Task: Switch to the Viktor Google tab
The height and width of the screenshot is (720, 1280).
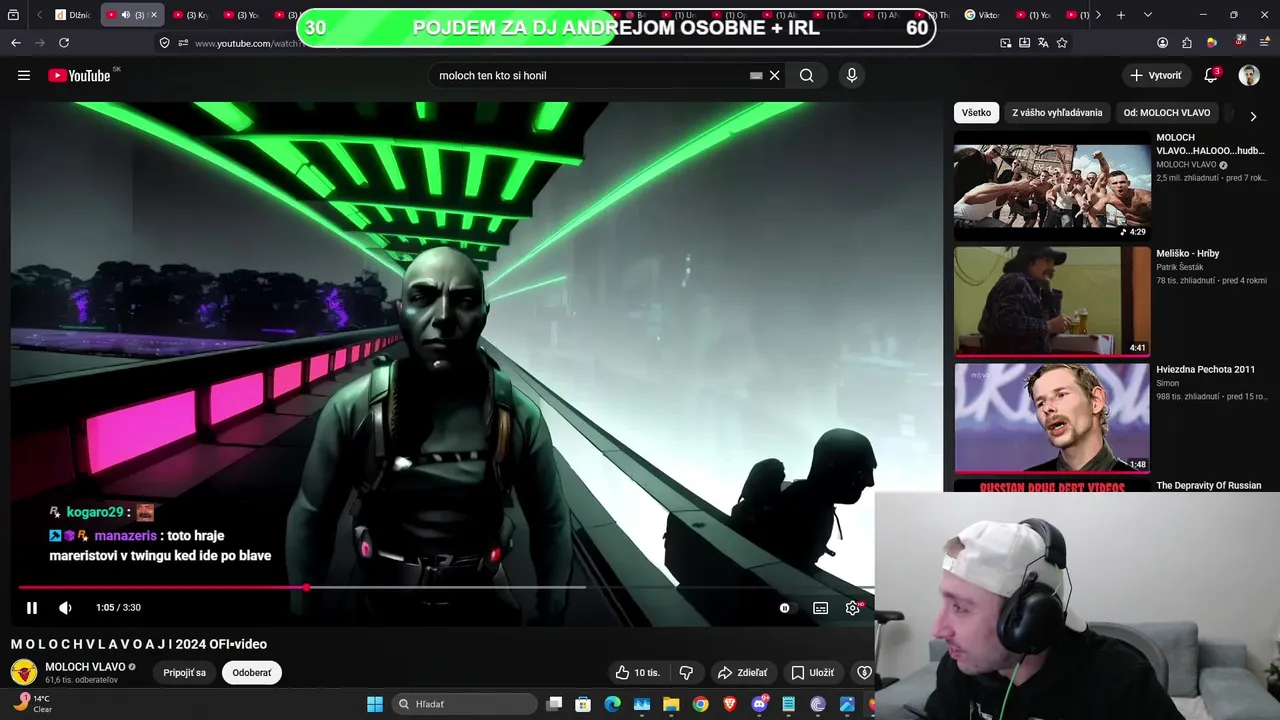Action: click(982, 15)
